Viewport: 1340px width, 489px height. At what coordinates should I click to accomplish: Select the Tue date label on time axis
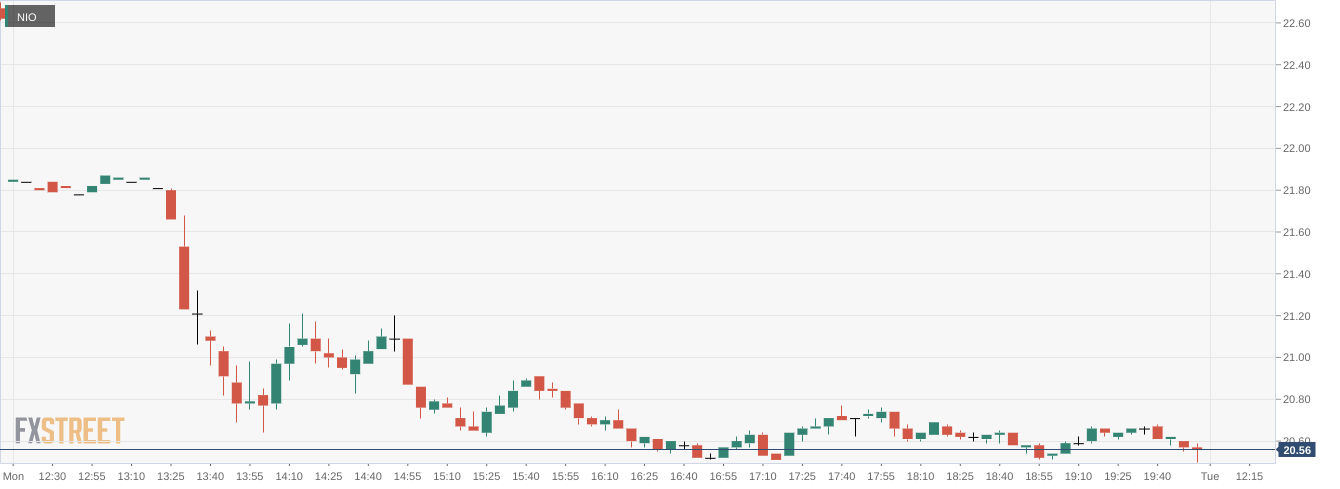pos(1209,477)
